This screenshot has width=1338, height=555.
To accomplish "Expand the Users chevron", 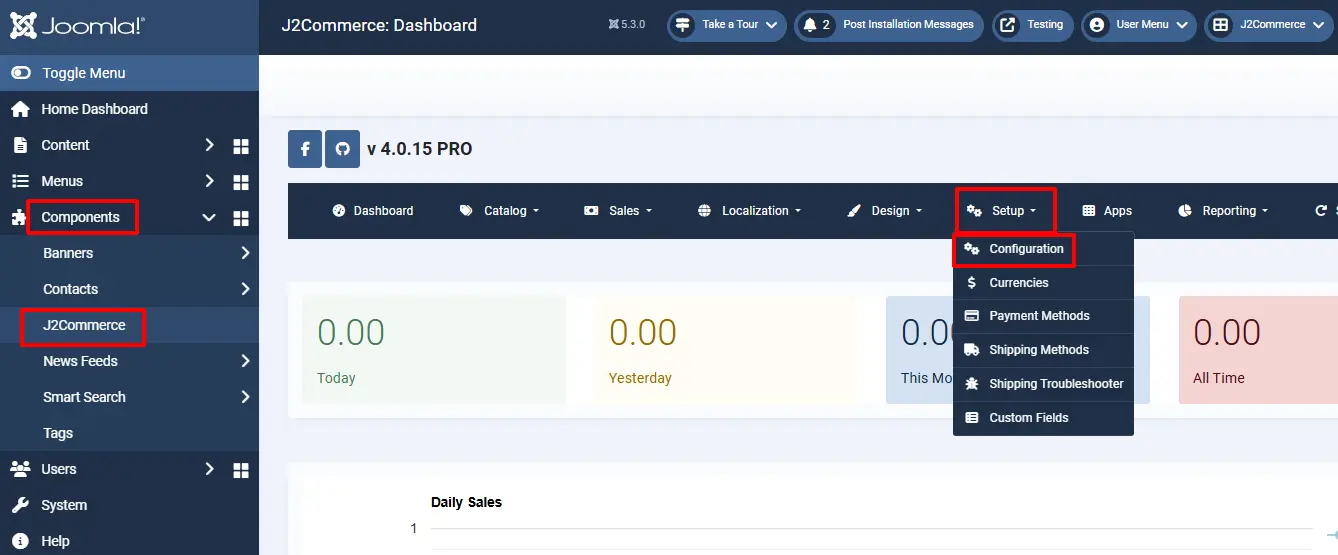I will tap(209, 469).
